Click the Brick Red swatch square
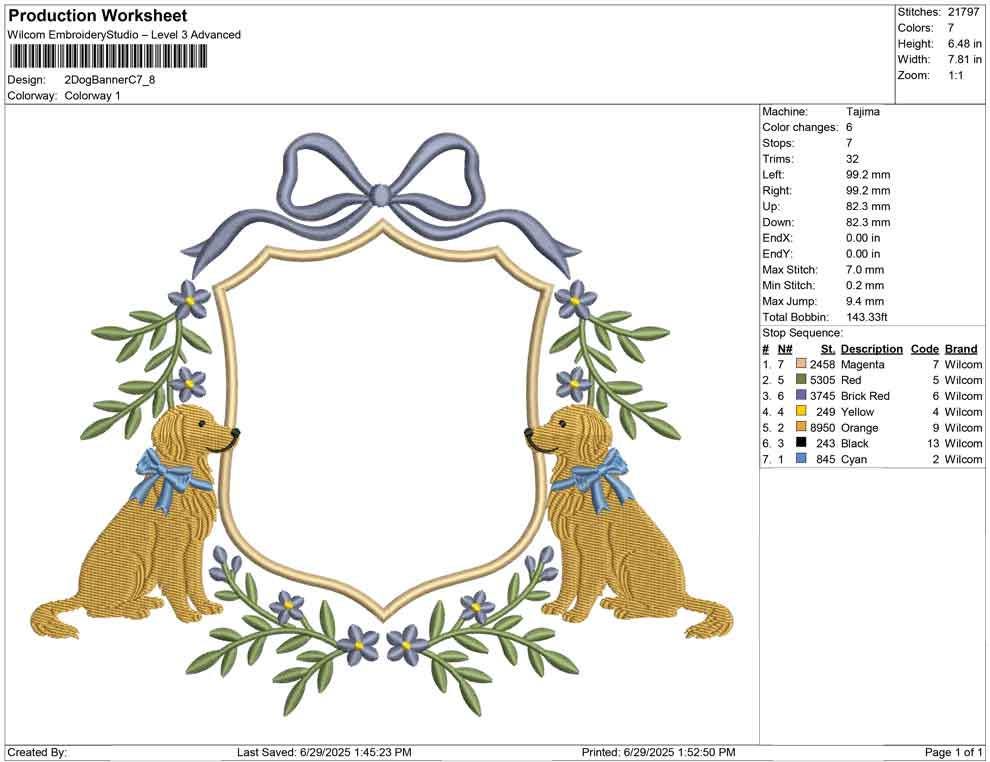 803,396
